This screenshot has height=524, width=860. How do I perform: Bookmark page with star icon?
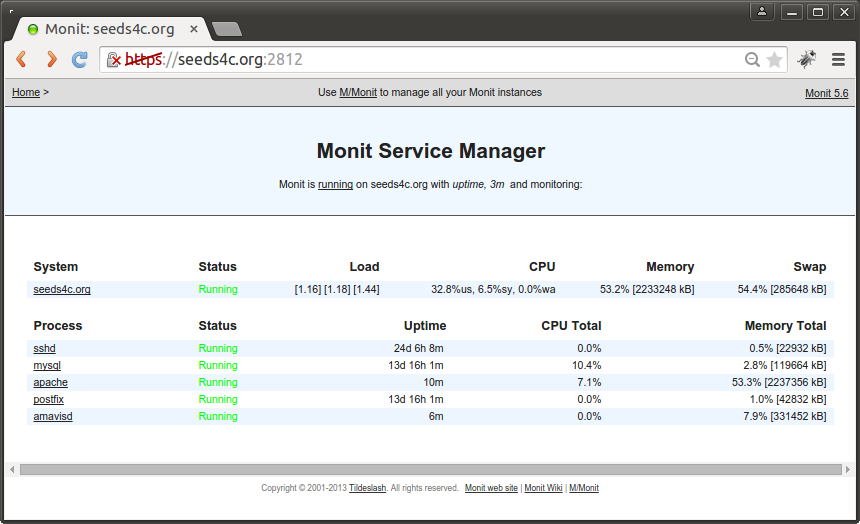click(x=774, y=60)
